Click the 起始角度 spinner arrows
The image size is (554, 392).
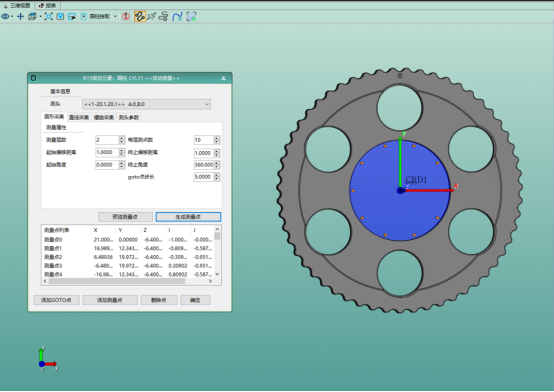[x=122, y=165]
